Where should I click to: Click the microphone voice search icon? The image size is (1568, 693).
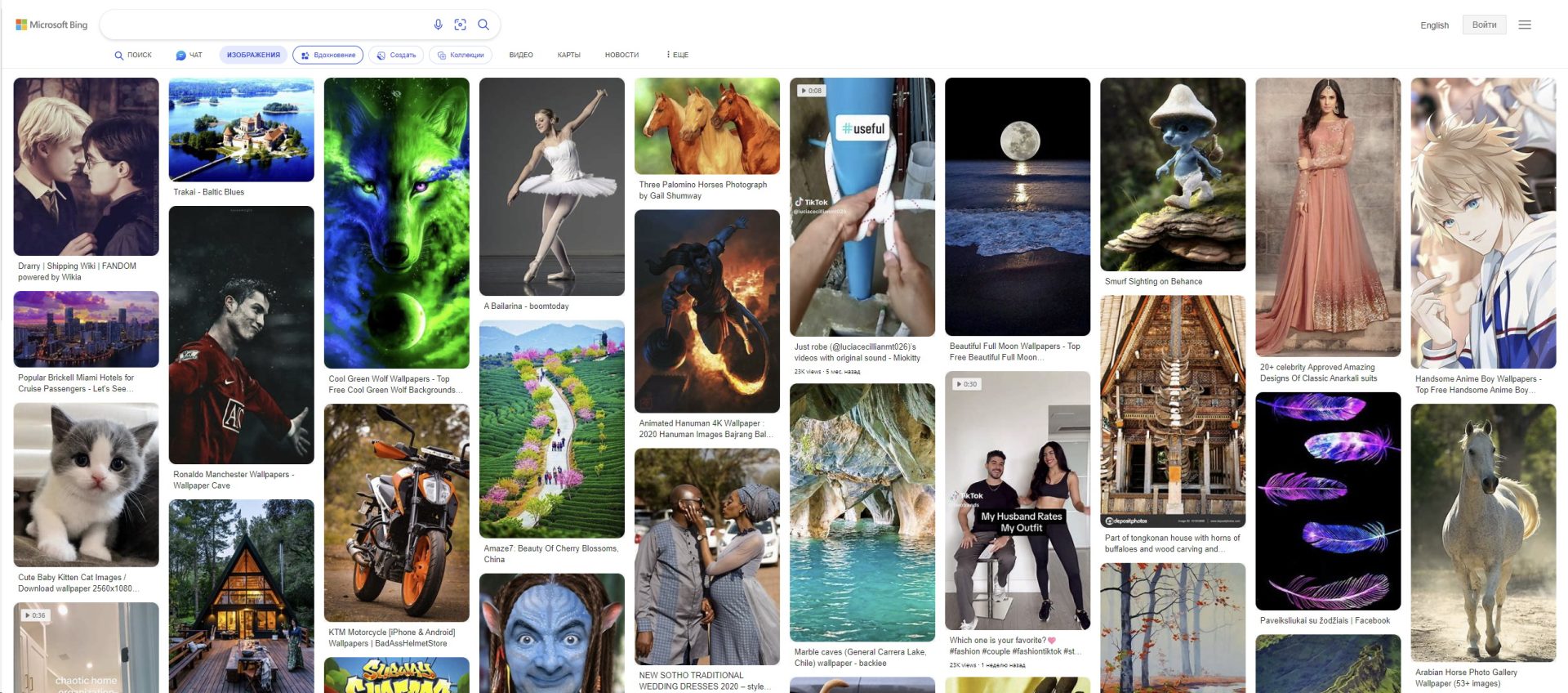coord(438,25)
